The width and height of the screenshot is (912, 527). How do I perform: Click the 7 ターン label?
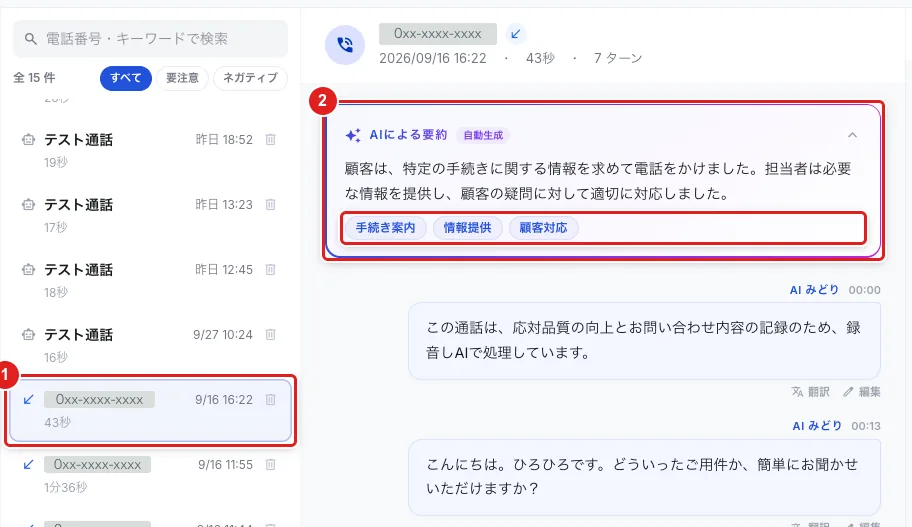coord(618,58)
